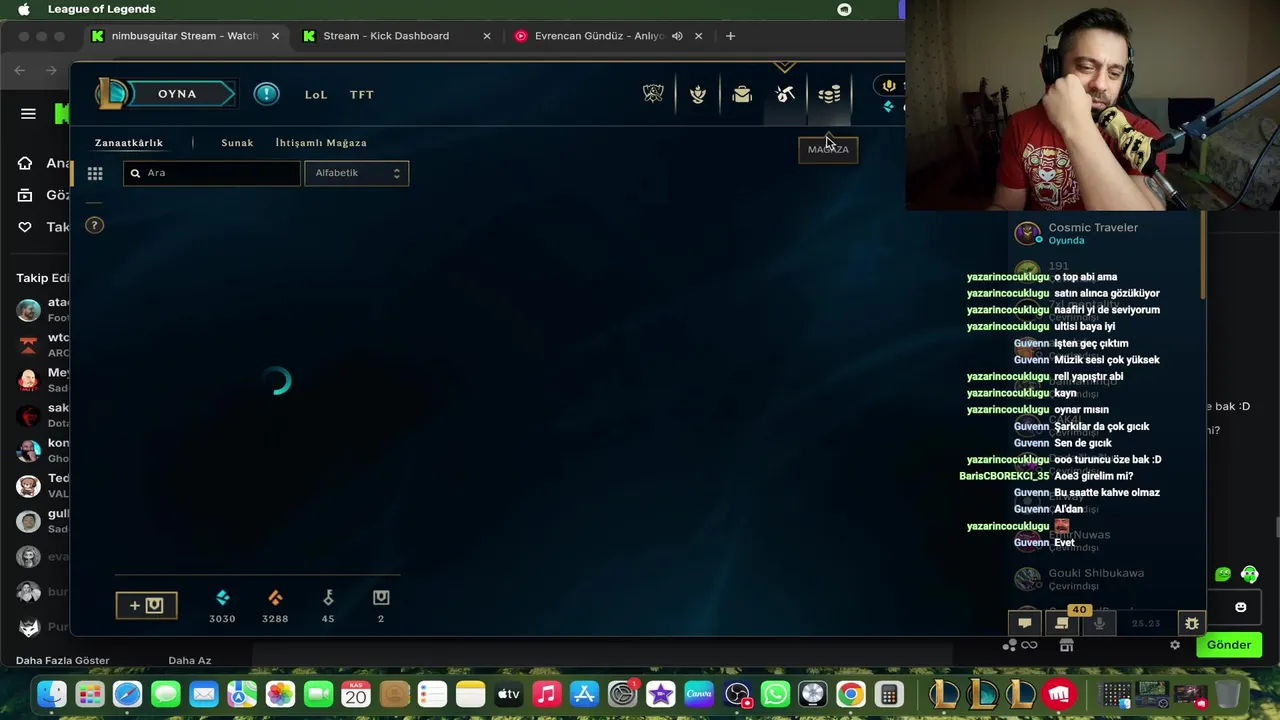Viewport: 1280px width, 720px height.
Task: Click Daha Az link
Action: coord(190,661)
